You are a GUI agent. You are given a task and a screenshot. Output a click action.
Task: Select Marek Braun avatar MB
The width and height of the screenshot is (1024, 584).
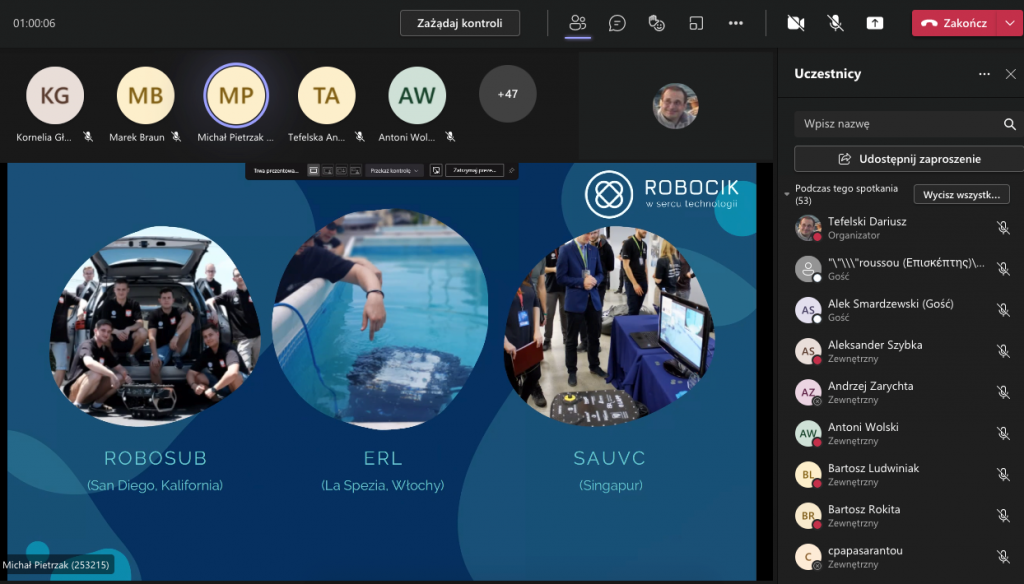[146, 95]
